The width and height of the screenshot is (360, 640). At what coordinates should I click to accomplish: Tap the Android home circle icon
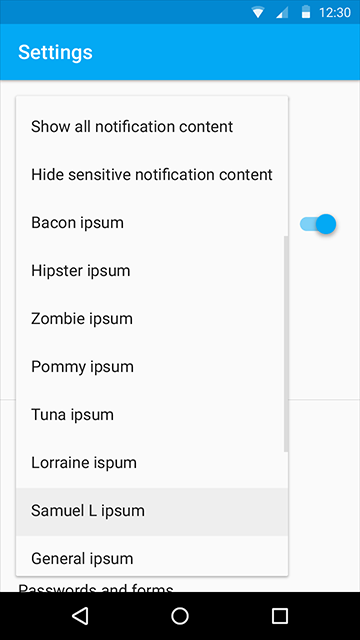(x=180, y=616)
